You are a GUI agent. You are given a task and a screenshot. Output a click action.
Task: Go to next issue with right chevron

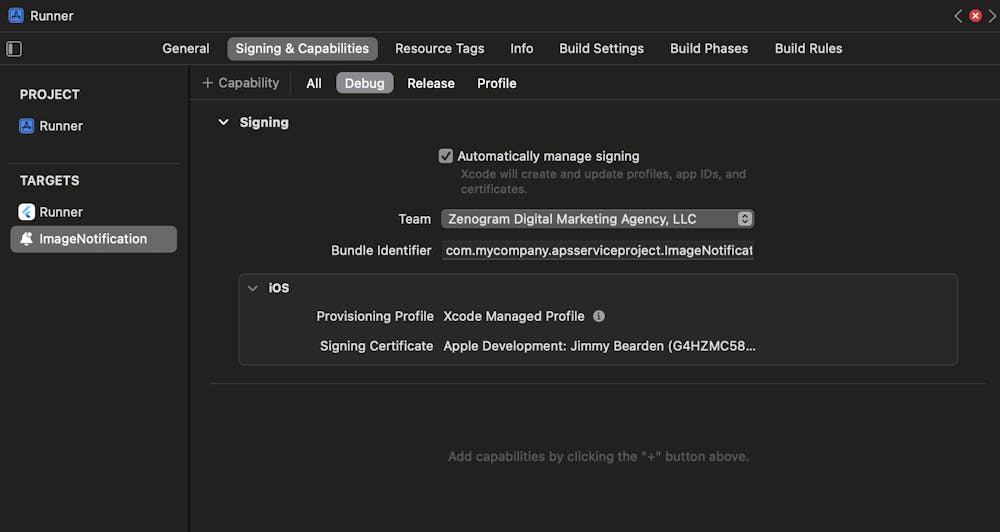(x=992, y=16)
